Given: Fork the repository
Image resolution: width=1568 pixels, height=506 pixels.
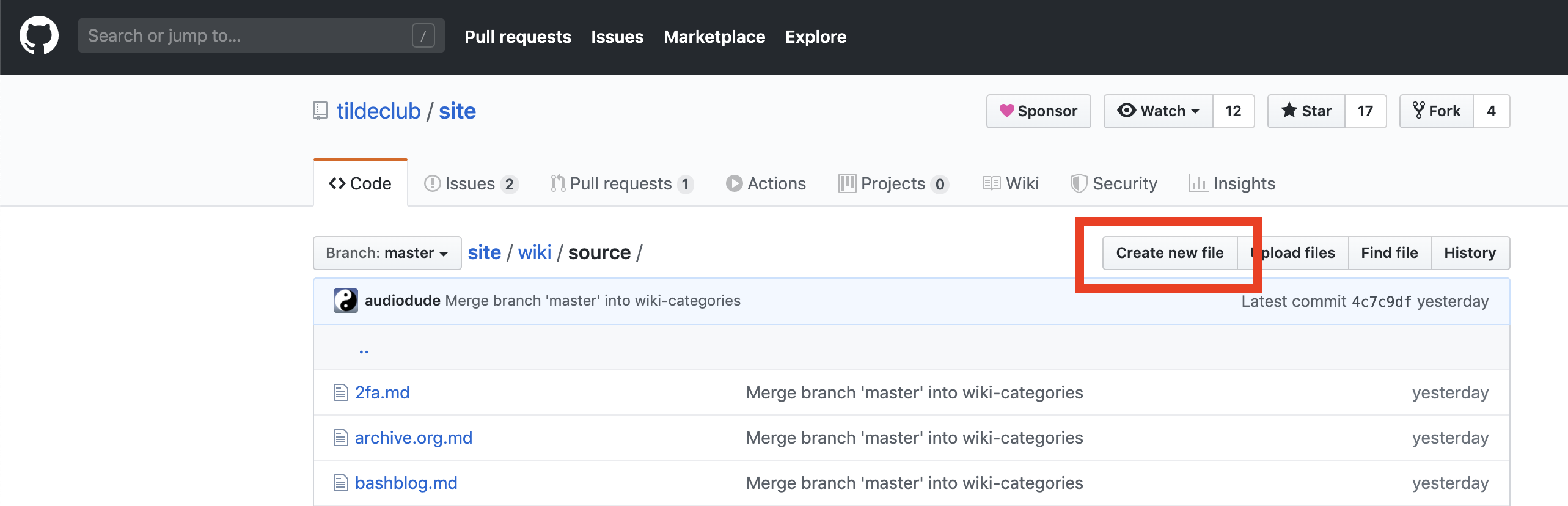Looking at the screenshot, I should [1437, 111].
